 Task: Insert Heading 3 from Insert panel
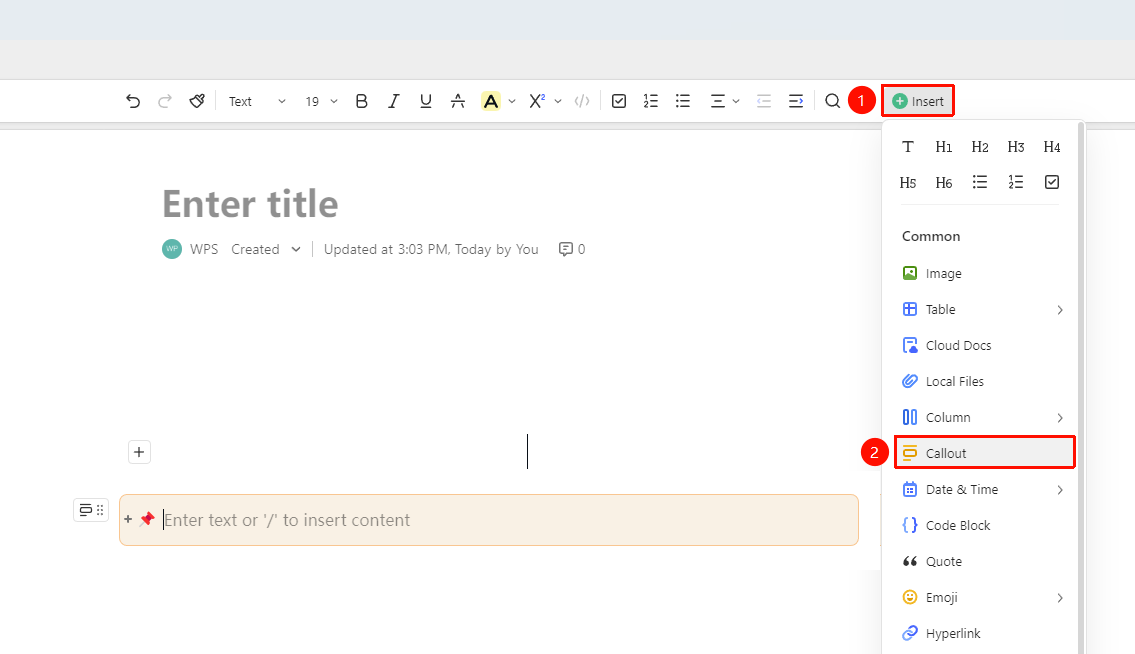point(1016,147)
